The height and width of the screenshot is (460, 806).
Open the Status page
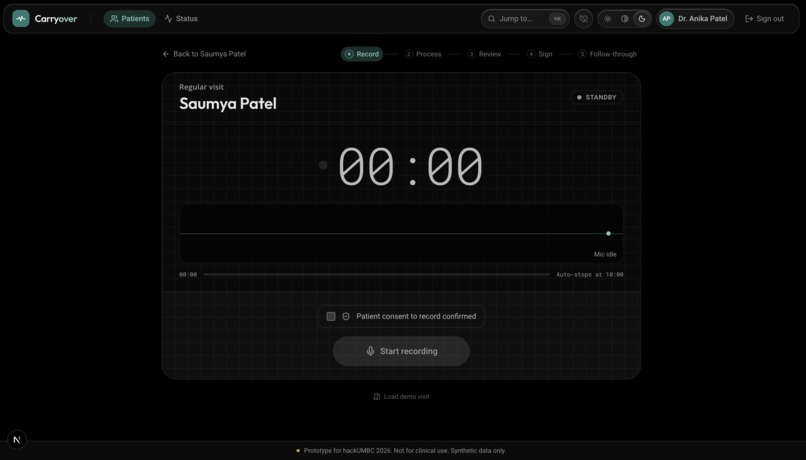(x=181, y=19)
